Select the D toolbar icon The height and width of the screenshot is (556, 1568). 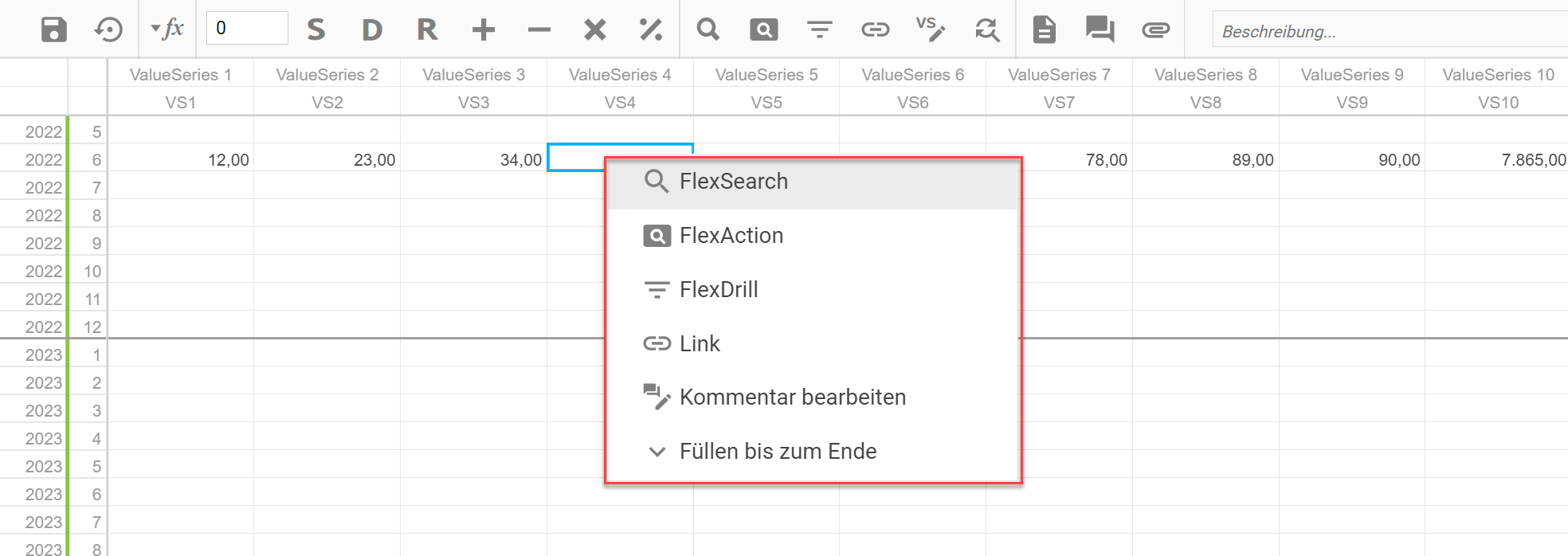click(x=370, y=29)
